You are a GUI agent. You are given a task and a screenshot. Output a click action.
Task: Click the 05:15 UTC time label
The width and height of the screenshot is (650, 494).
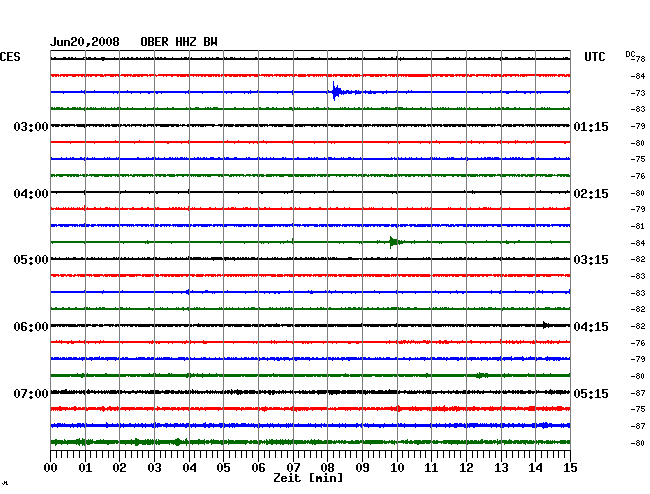pyautogui.click(x=591, y=393)
